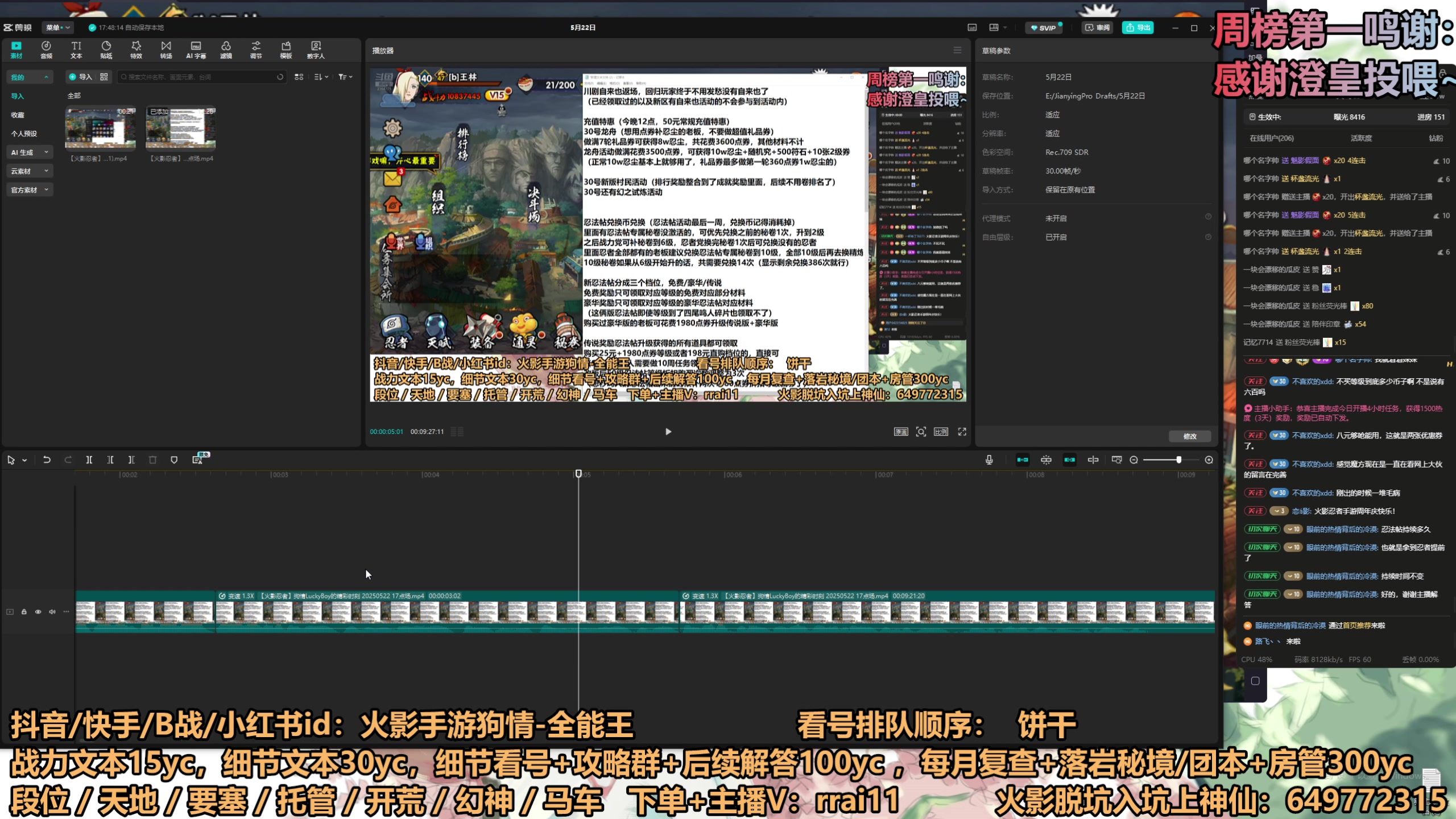Expand the AI 生成 section
The image size is (1456, 819).
pos(30,152)
